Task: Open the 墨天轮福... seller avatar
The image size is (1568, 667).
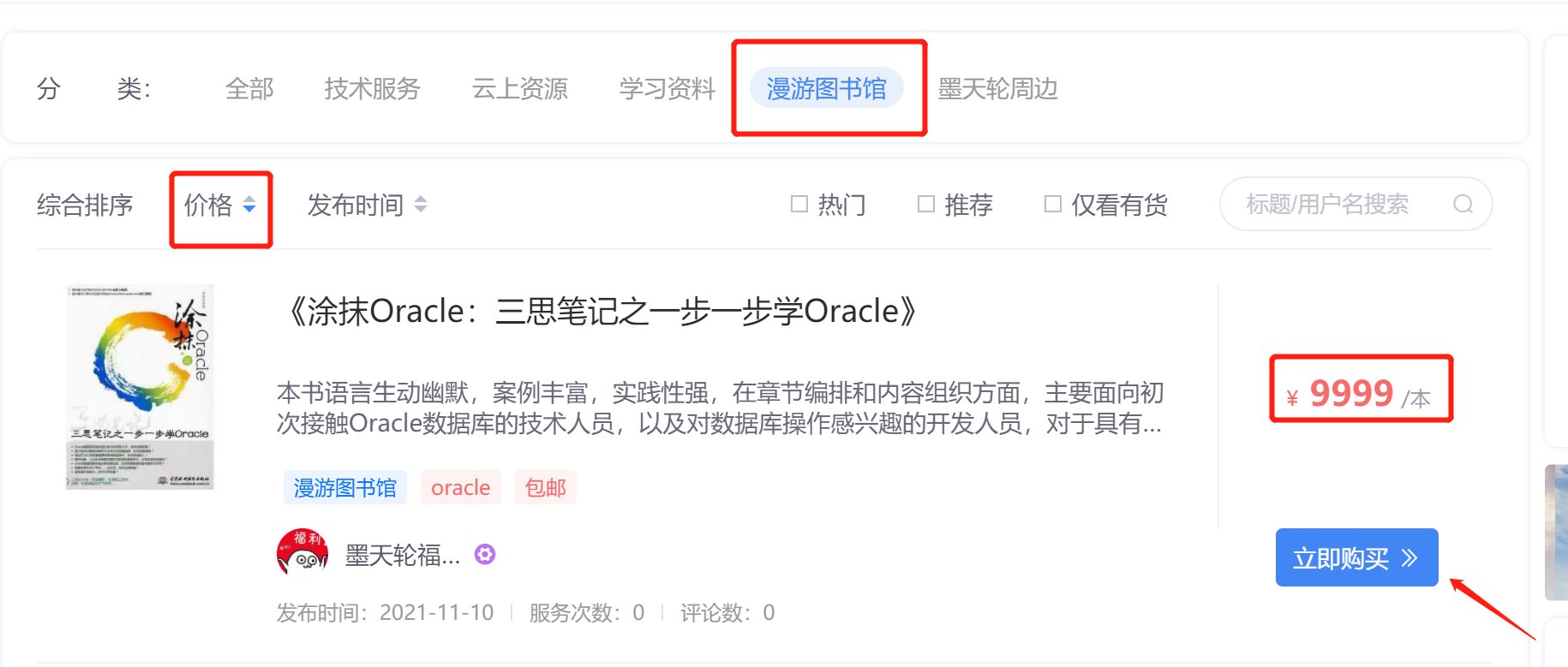Action: point(302,554)
